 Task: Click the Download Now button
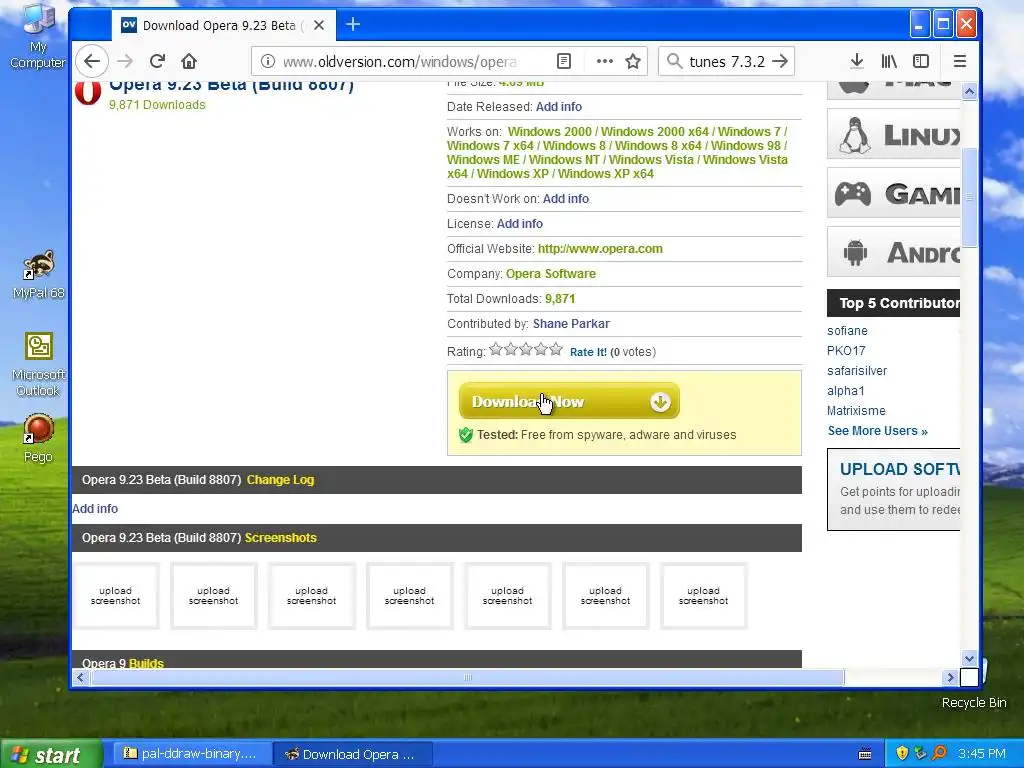[569, 401]
